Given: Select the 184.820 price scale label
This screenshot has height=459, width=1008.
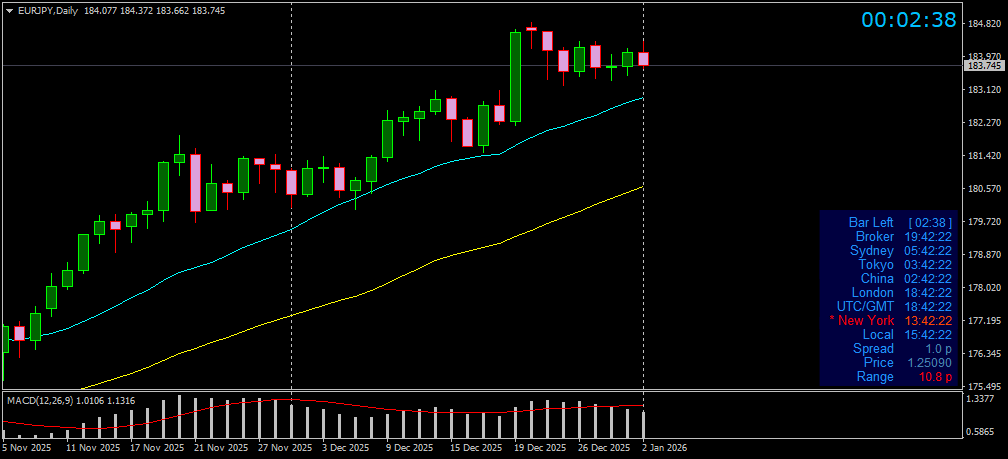Looking at the screenshot, I should 985,24.
